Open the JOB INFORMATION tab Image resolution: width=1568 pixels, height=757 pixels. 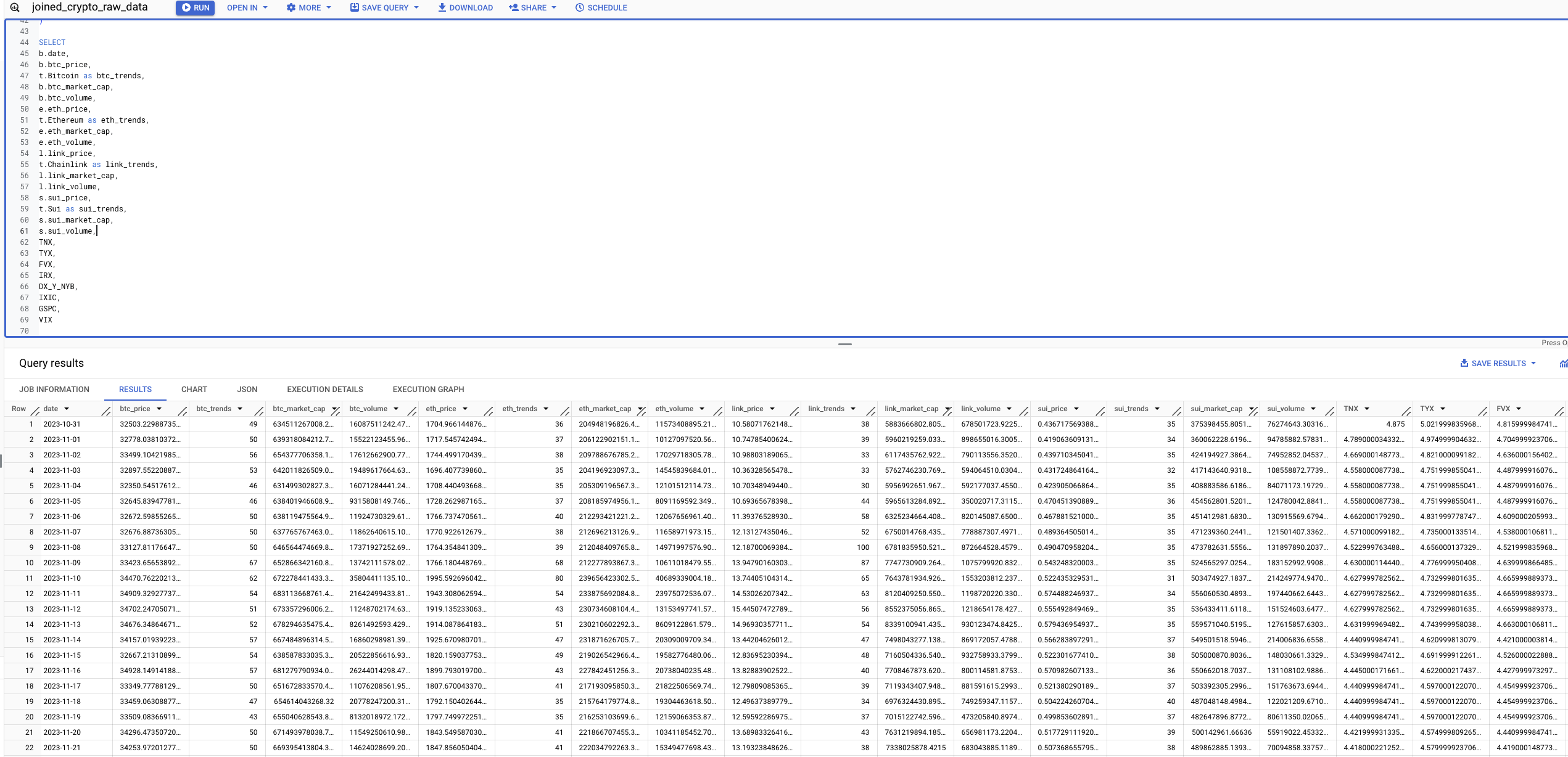(x=54, y=390)
